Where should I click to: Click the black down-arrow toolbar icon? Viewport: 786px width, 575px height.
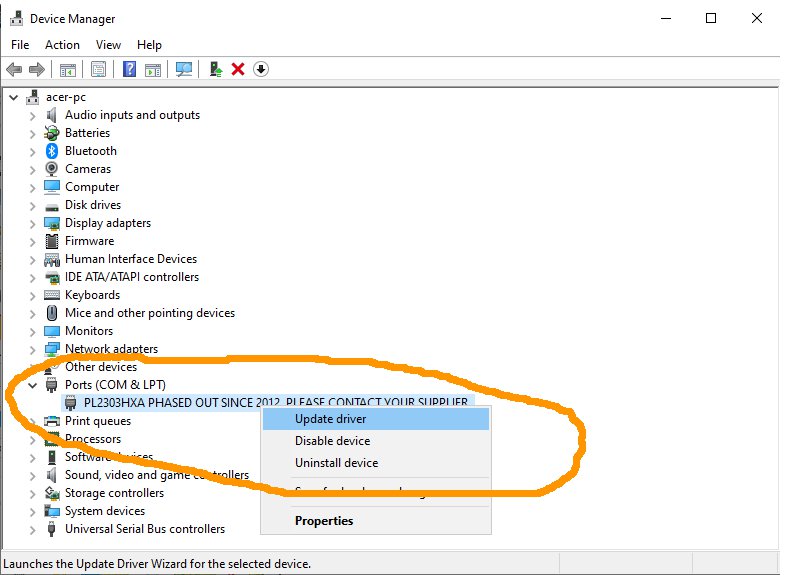tap(261, 69)
